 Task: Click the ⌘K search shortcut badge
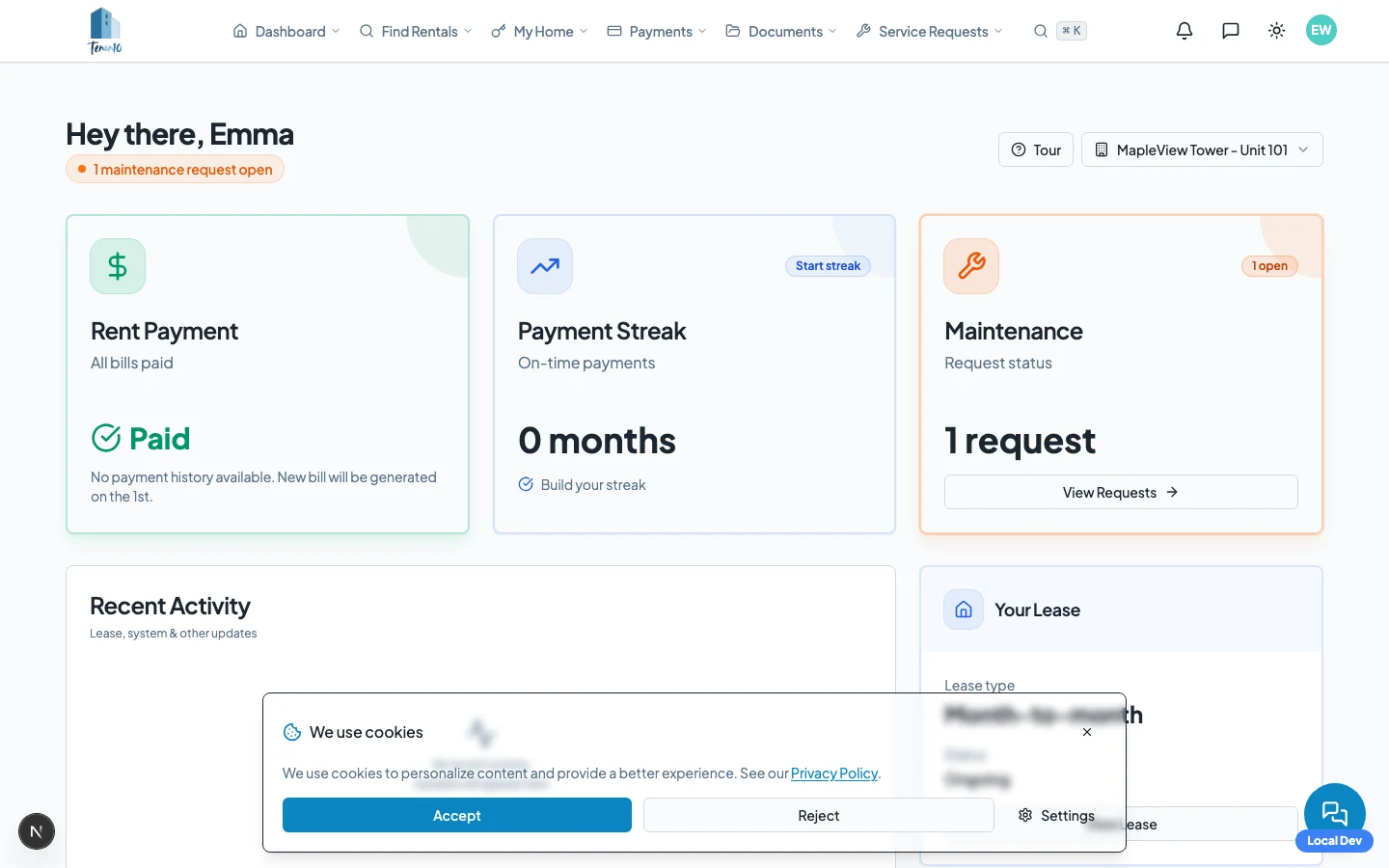click(1072, 31)
